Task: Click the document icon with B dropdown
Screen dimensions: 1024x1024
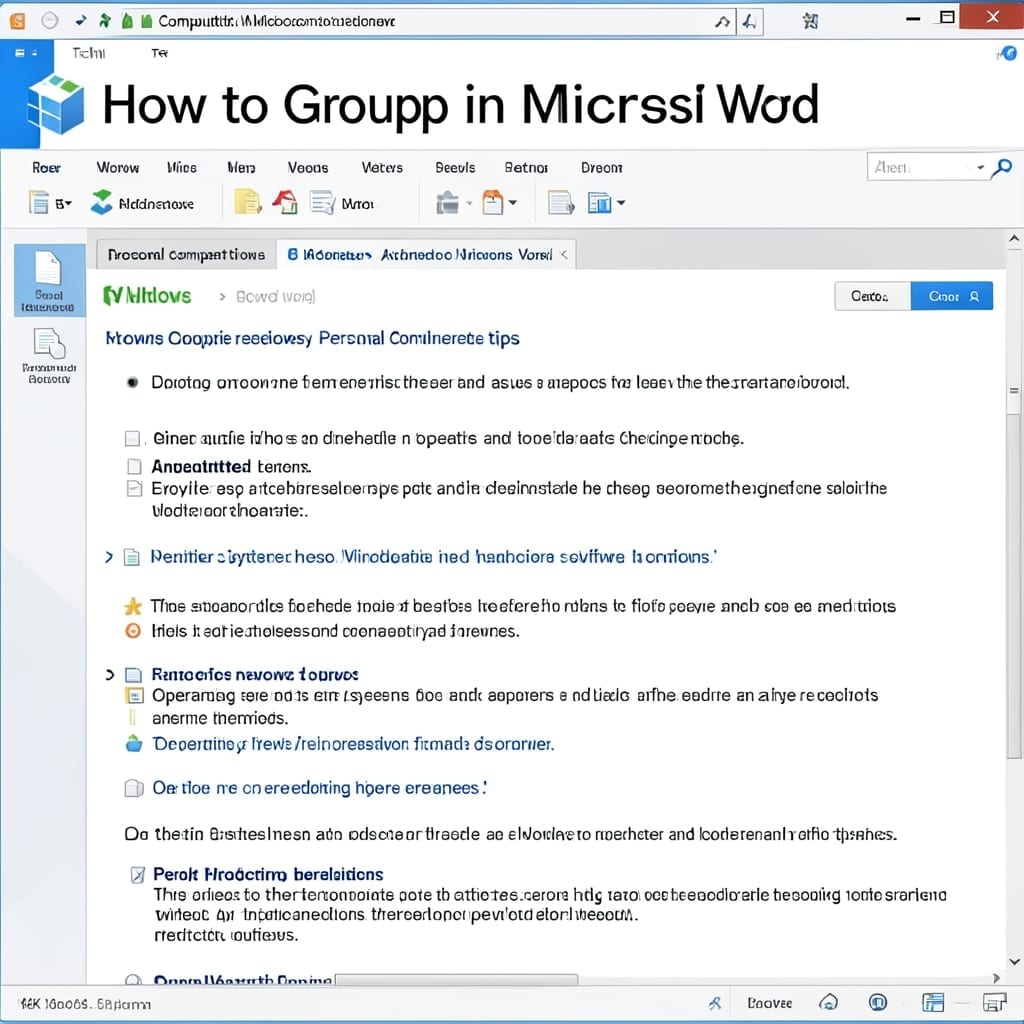Action: pos(39,203)
